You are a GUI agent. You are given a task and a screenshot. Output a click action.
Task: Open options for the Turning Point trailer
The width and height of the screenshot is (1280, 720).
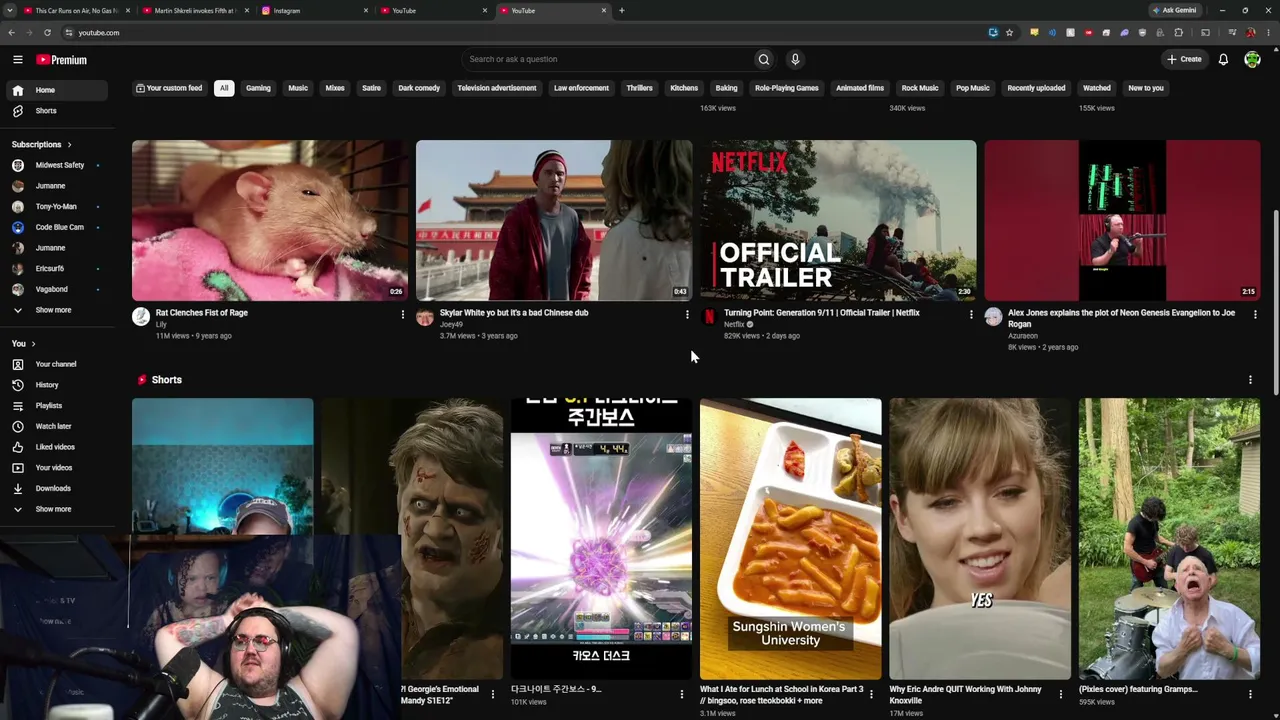971,315
